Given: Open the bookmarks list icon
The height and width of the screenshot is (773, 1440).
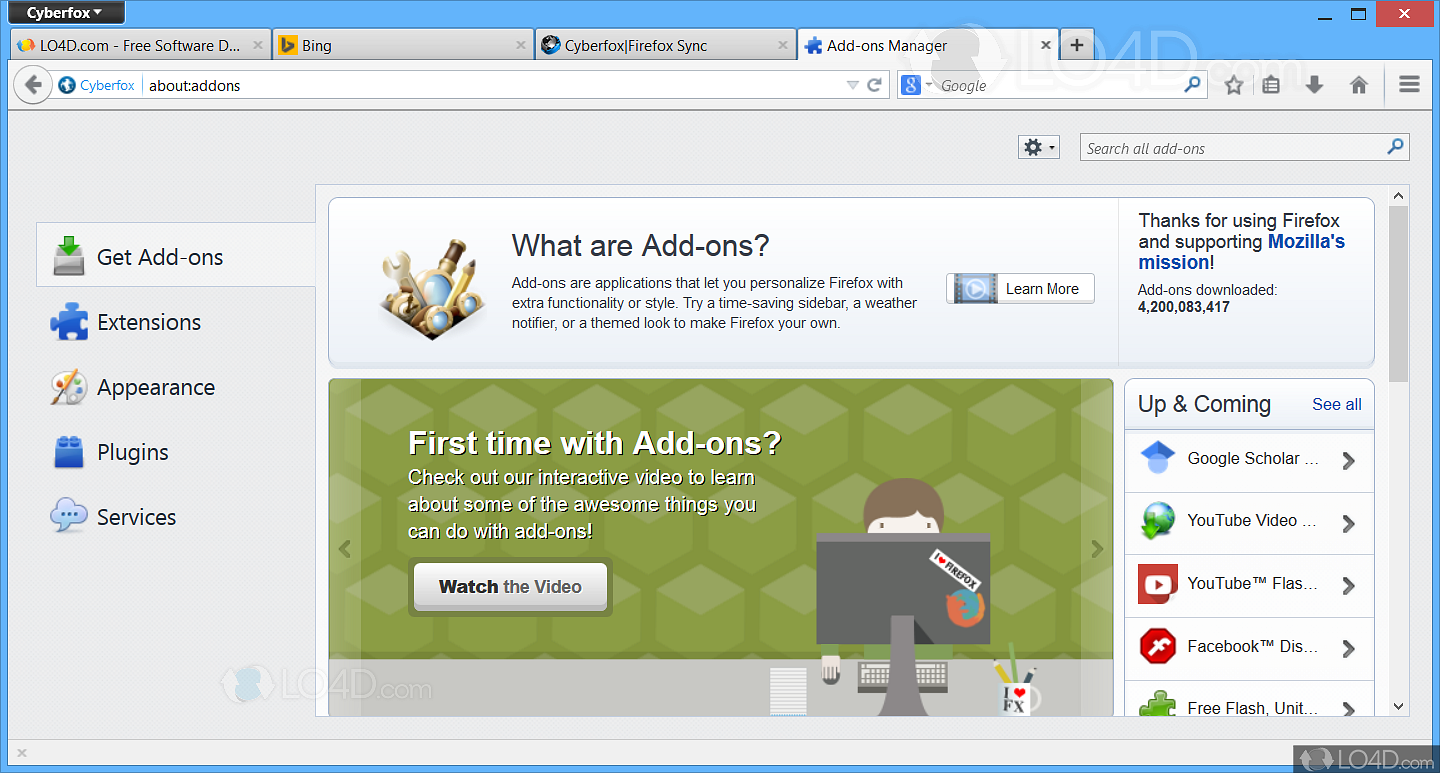Looking at the screenshot, I should point(1271,85).
